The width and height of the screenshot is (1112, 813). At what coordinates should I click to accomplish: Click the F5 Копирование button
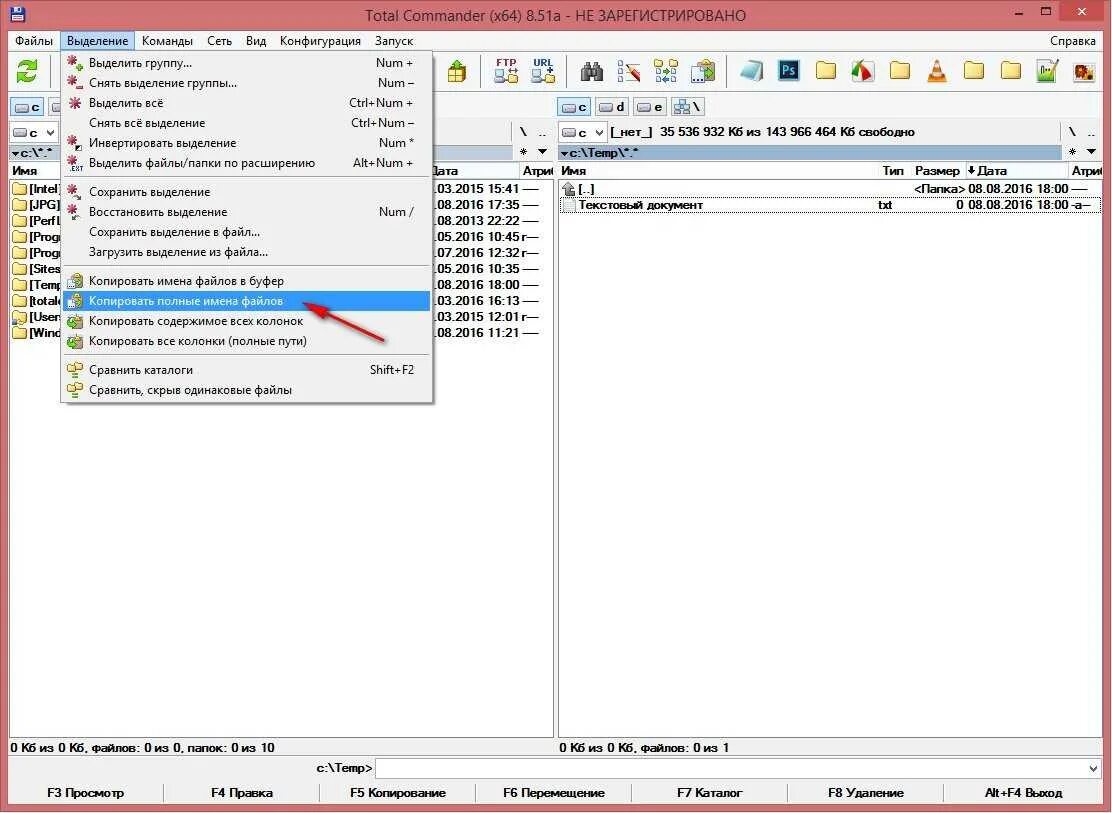point(398,793)
